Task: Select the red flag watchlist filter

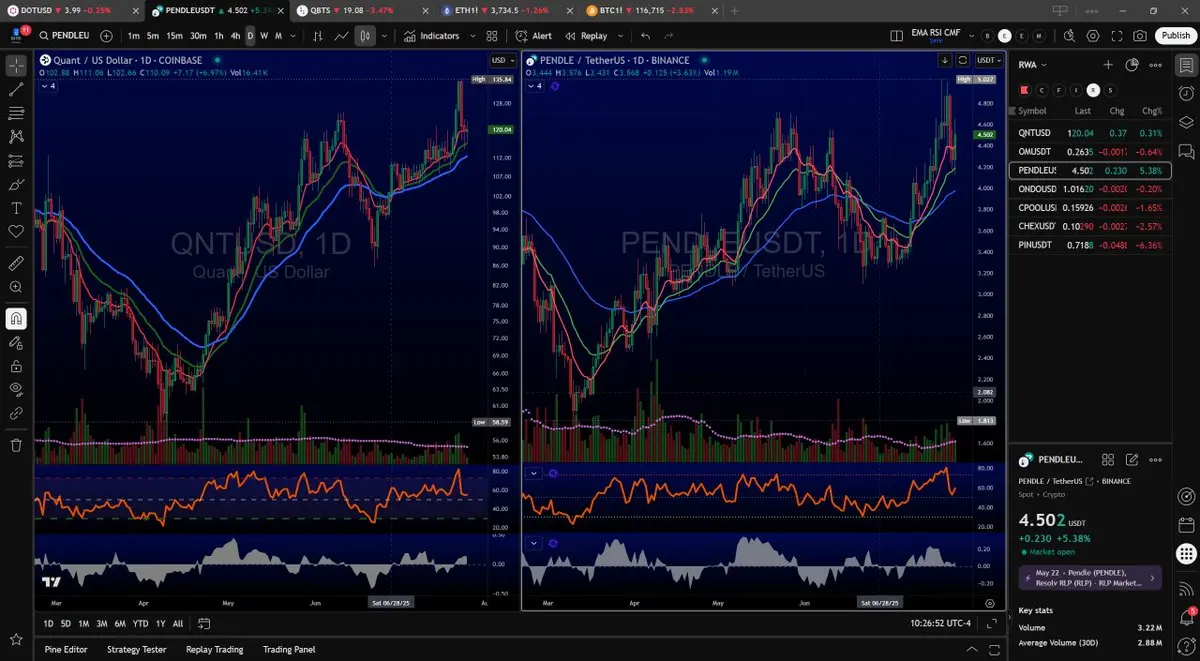Action: (1024, 90)
